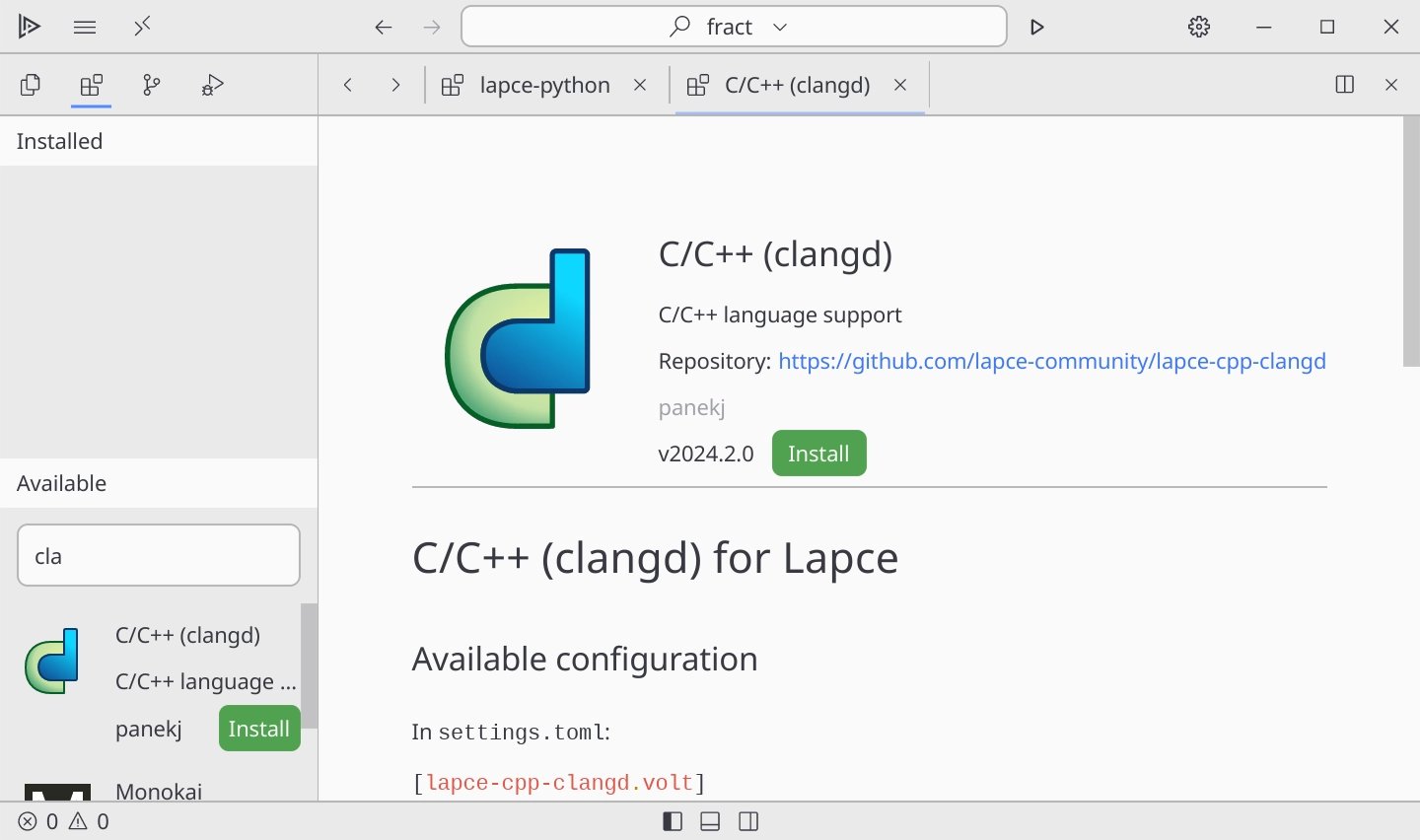Switch to next editor tab
Image resolution: width=1420 pixels, height=840 pixels.
(395, 85)
